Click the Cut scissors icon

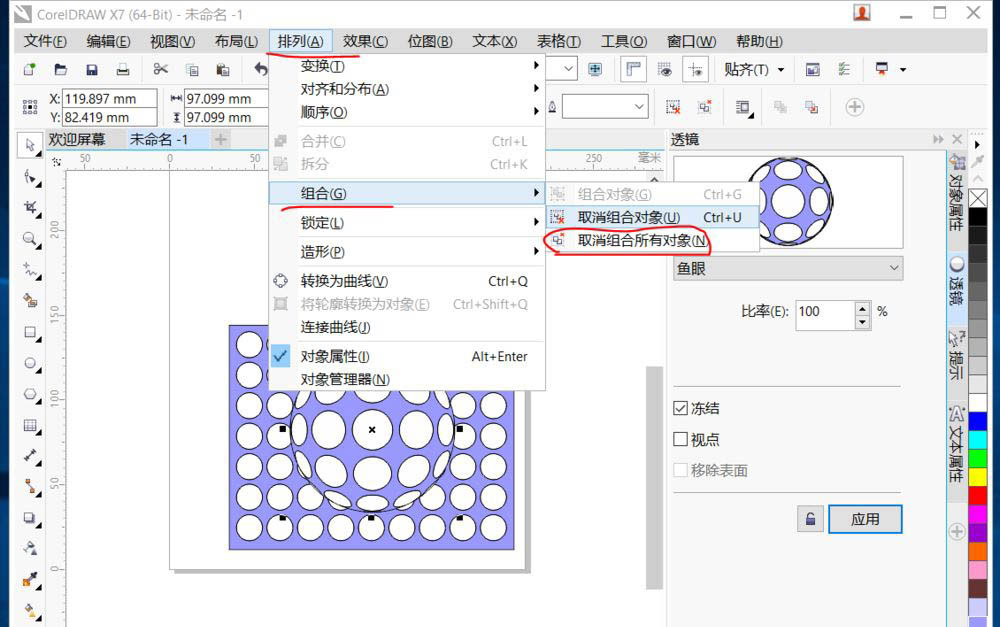pos(160,69)
